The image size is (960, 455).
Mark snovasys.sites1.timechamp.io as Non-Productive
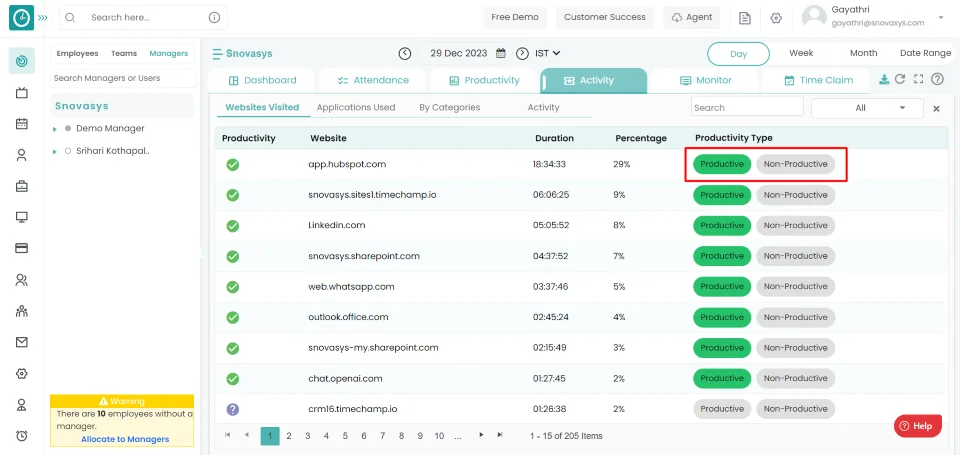pyautogui.click(x=795, y=195)
